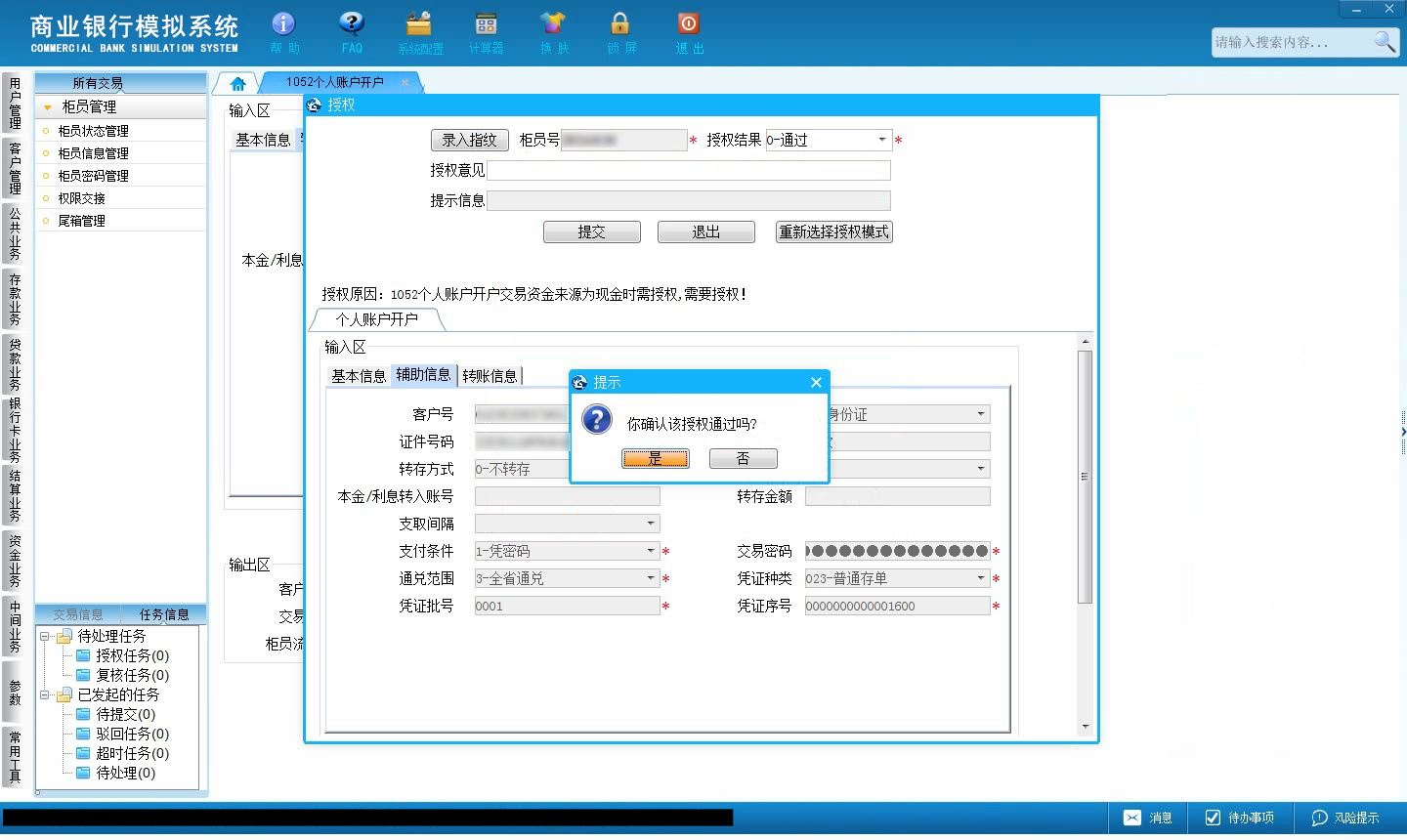
Task: Click the 换肤 skin change icon
Action: [x=553, y=32]
